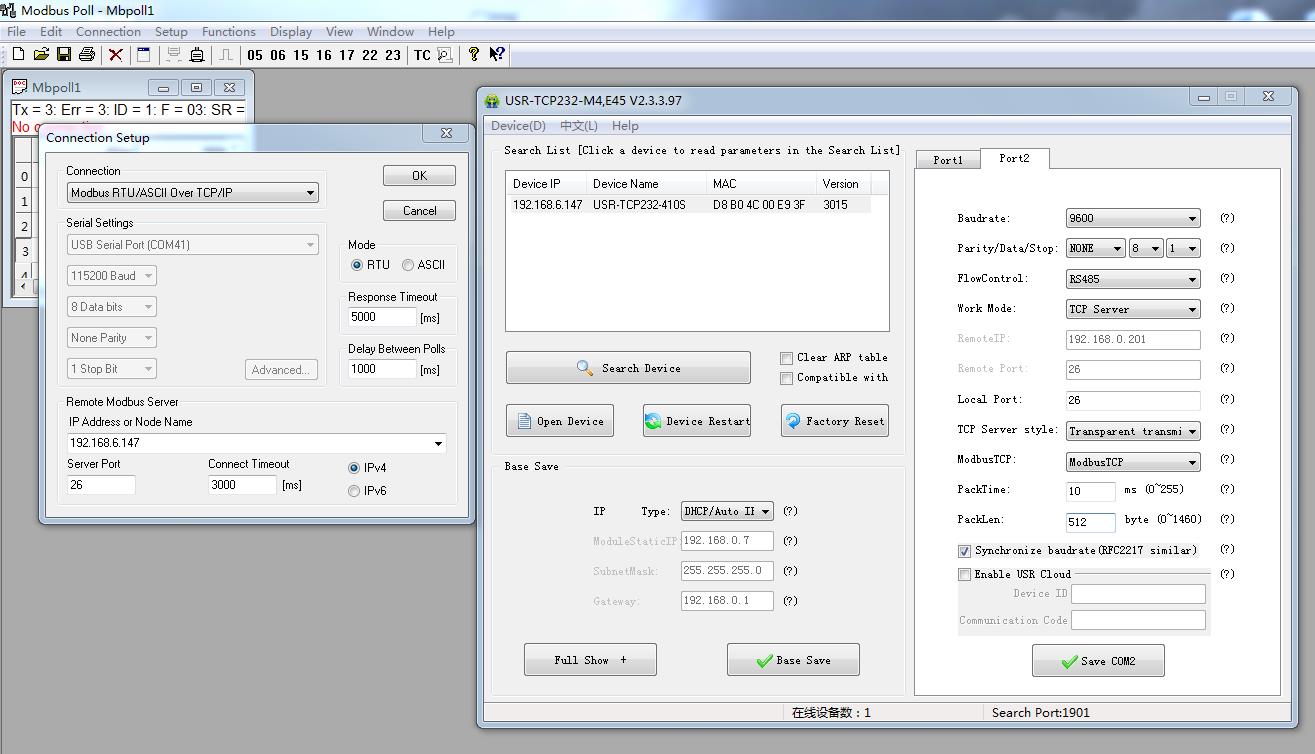Click the function 16 toolbar button
The height and width of the screenshot is (754, 1315).
(324, 55)
